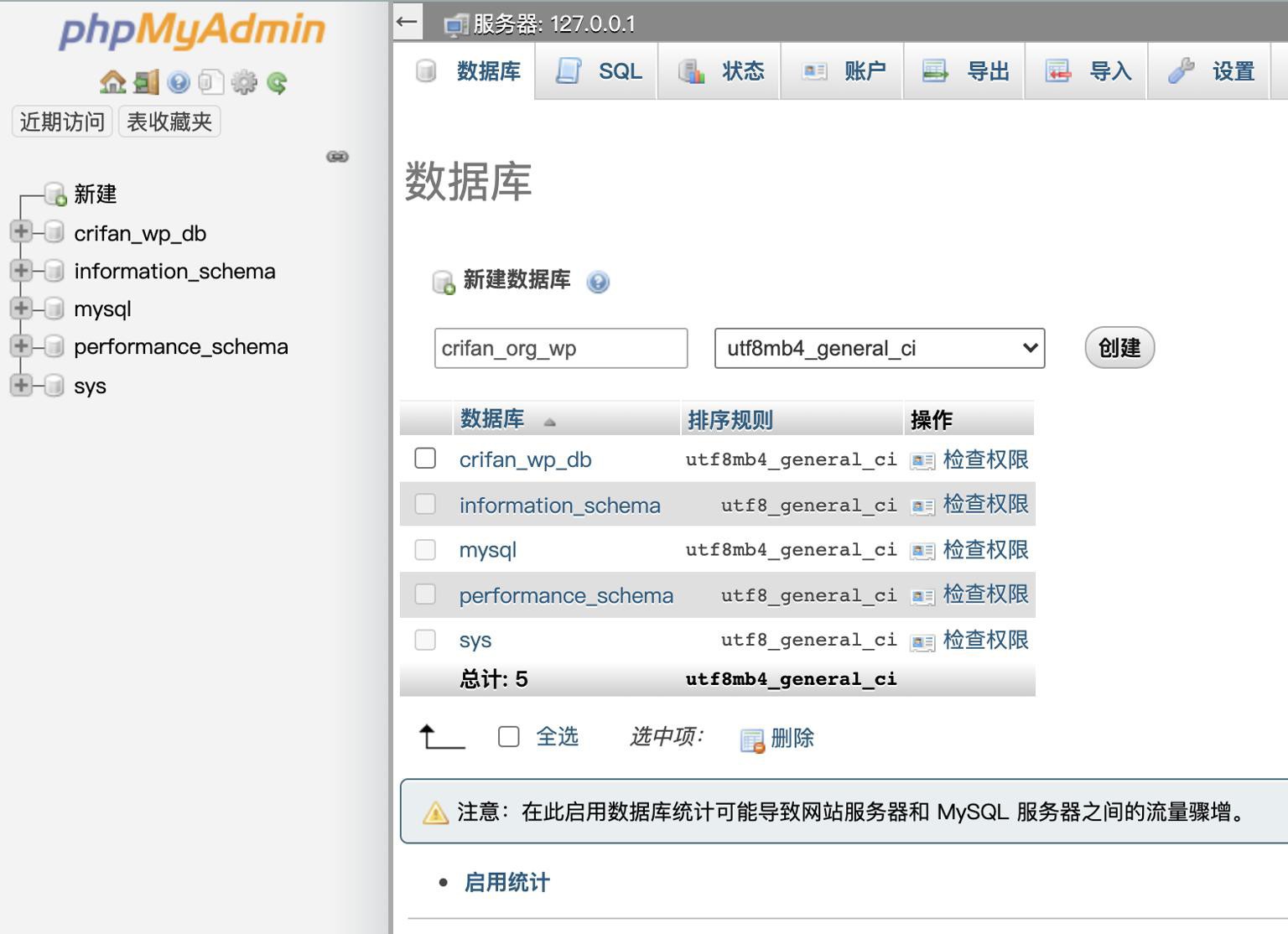This screenshot has height=934, width=1288.
Task: Open the 导入 tab
Action: point(1087,71)
